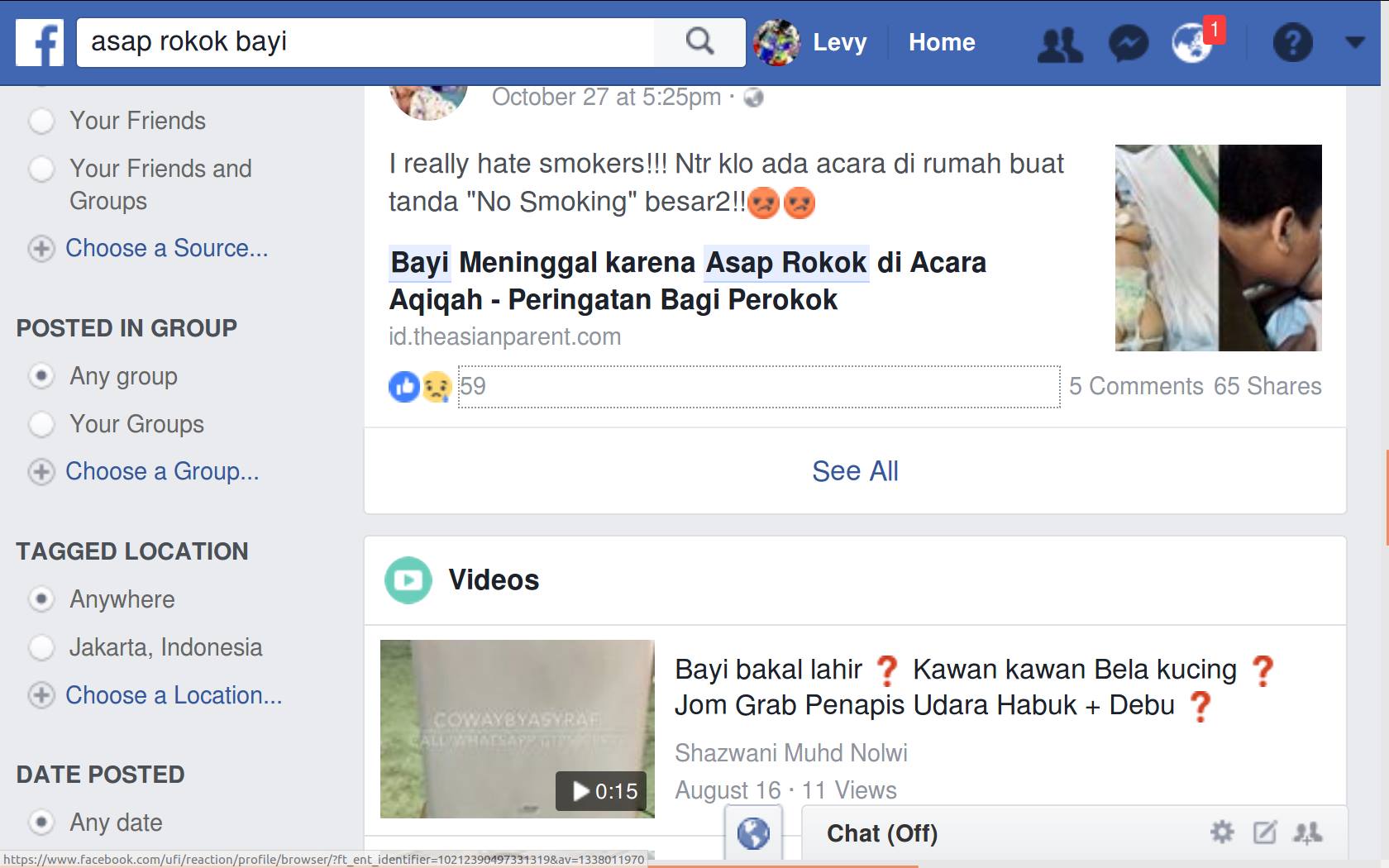
Task: Open the Messenger messages icon
Action: point(1129,43)
